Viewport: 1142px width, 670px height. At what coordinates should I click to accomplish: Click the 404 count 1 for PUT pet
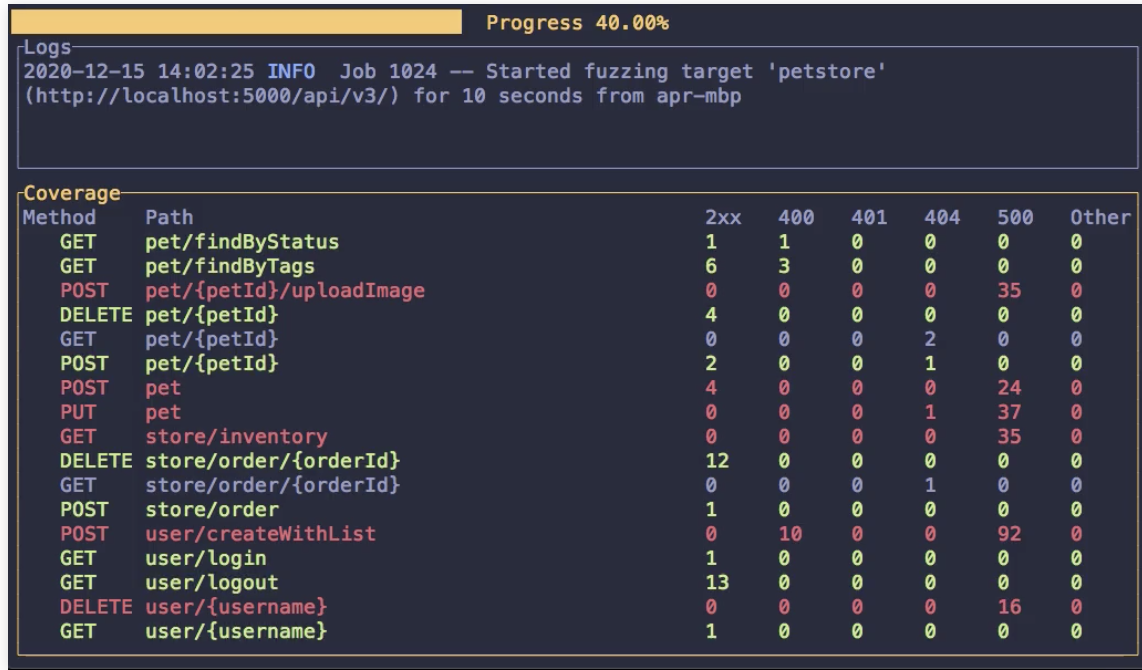coord(930,412)
